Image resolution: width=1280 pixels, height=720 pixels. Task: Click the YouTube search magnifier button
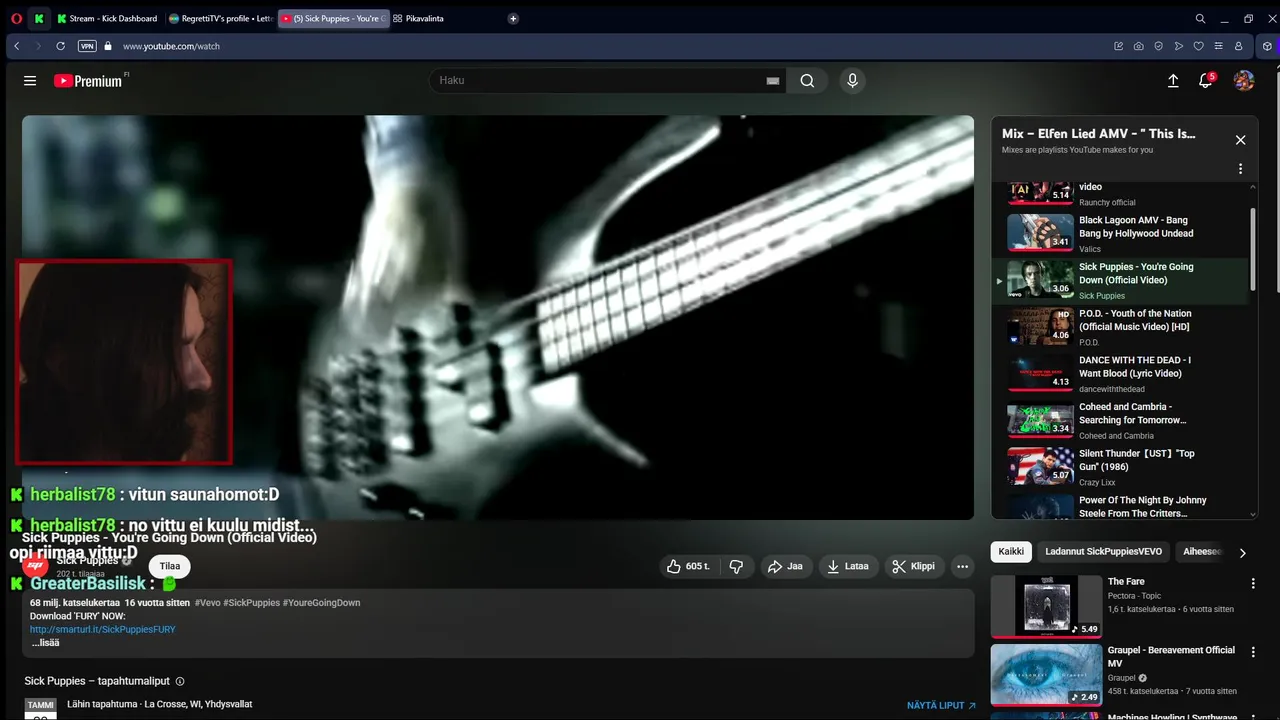tap(807, 81)
